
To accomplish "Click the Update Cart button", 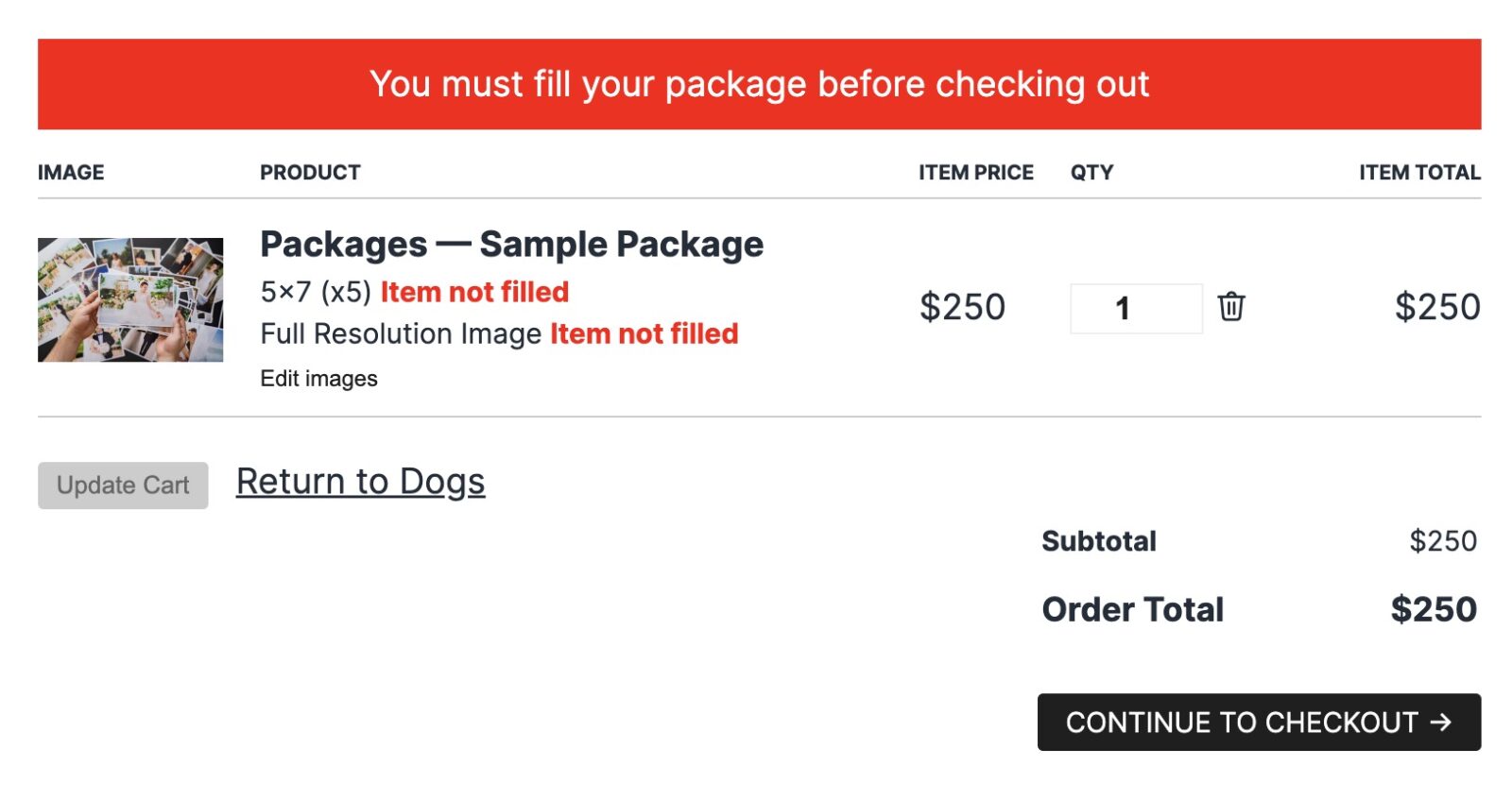I will click(x=123, y=485).
